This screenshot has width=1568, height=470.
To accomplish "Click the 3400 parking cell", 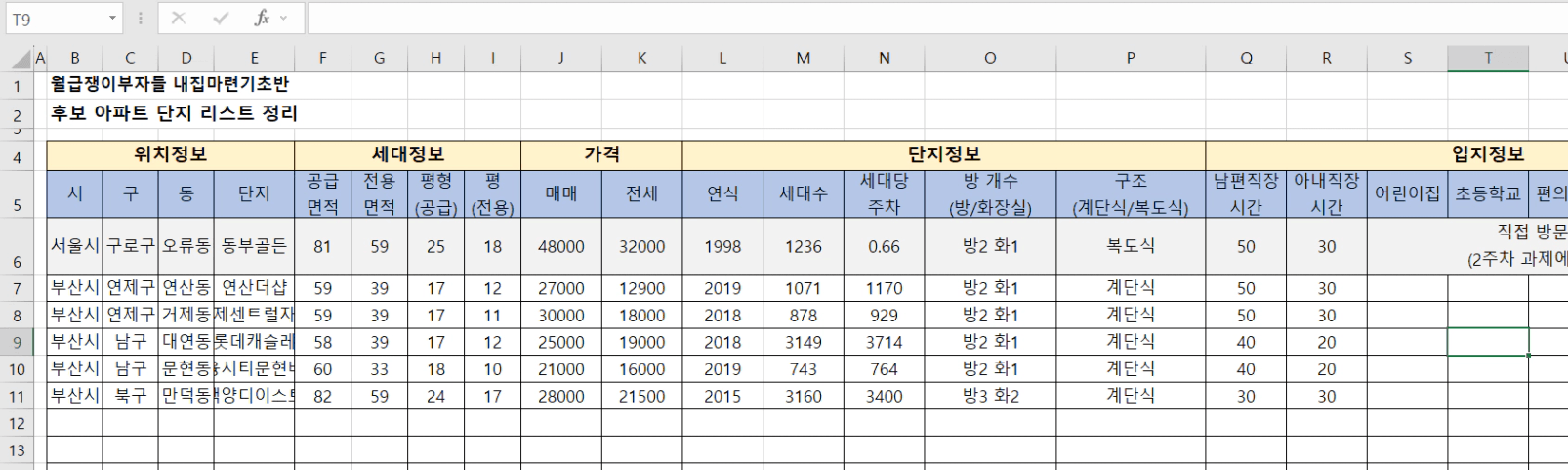I will 885,397.
